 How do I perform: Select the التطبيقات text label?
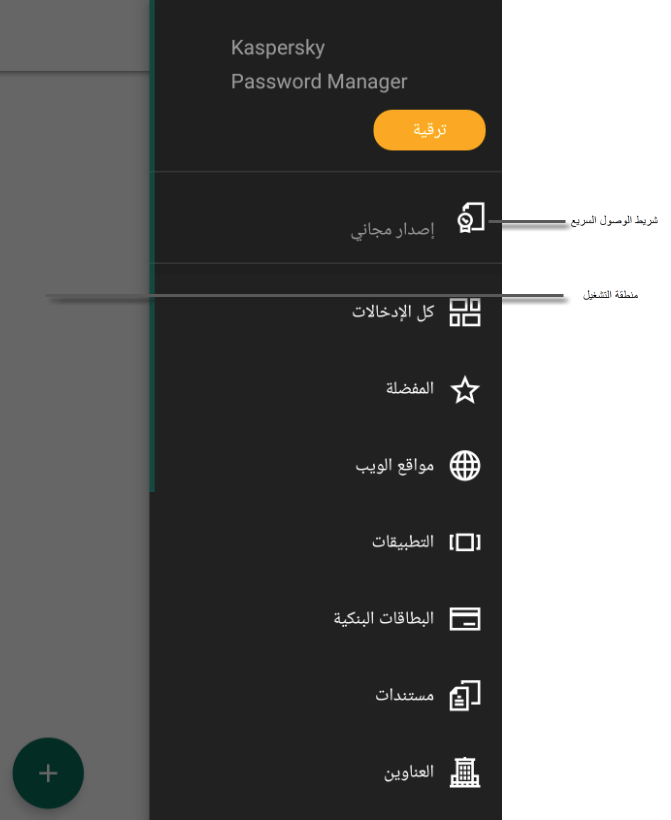(403, 542)
